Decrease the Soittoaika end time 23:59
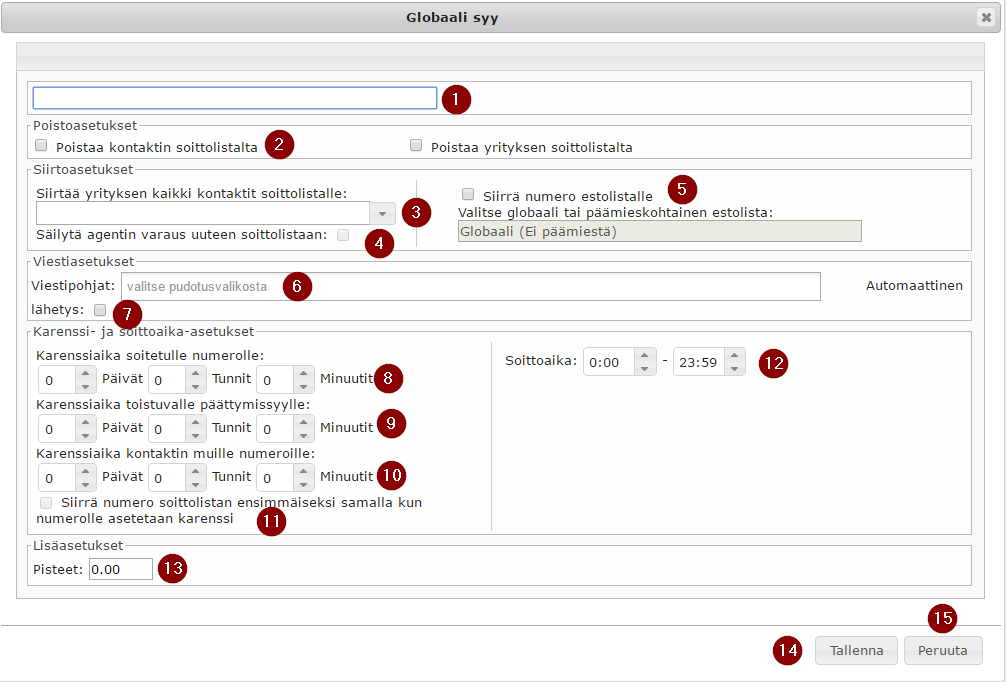This screenshot has height=682, width=1006. 735,368
